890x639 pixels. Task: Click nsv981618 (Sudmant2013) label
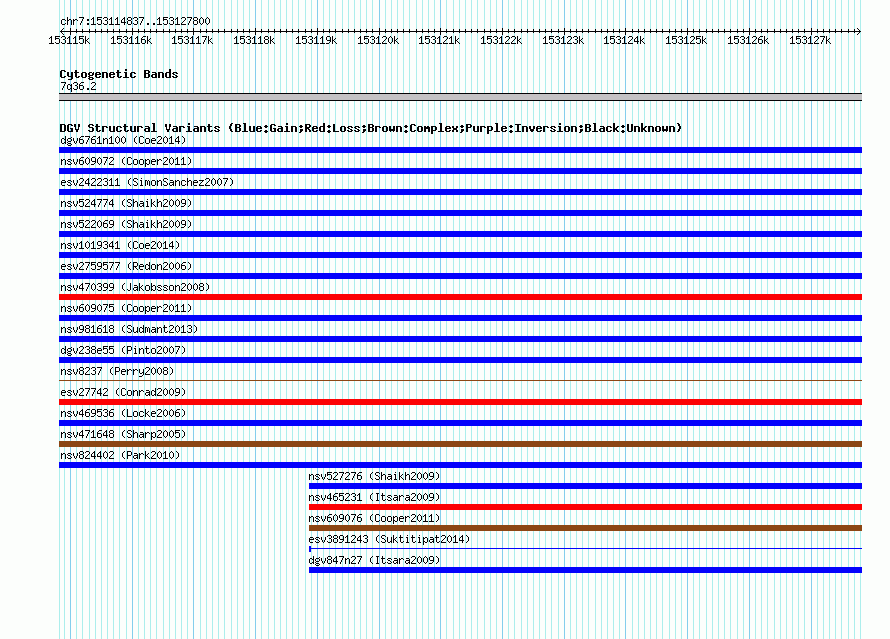click(129, 329)
